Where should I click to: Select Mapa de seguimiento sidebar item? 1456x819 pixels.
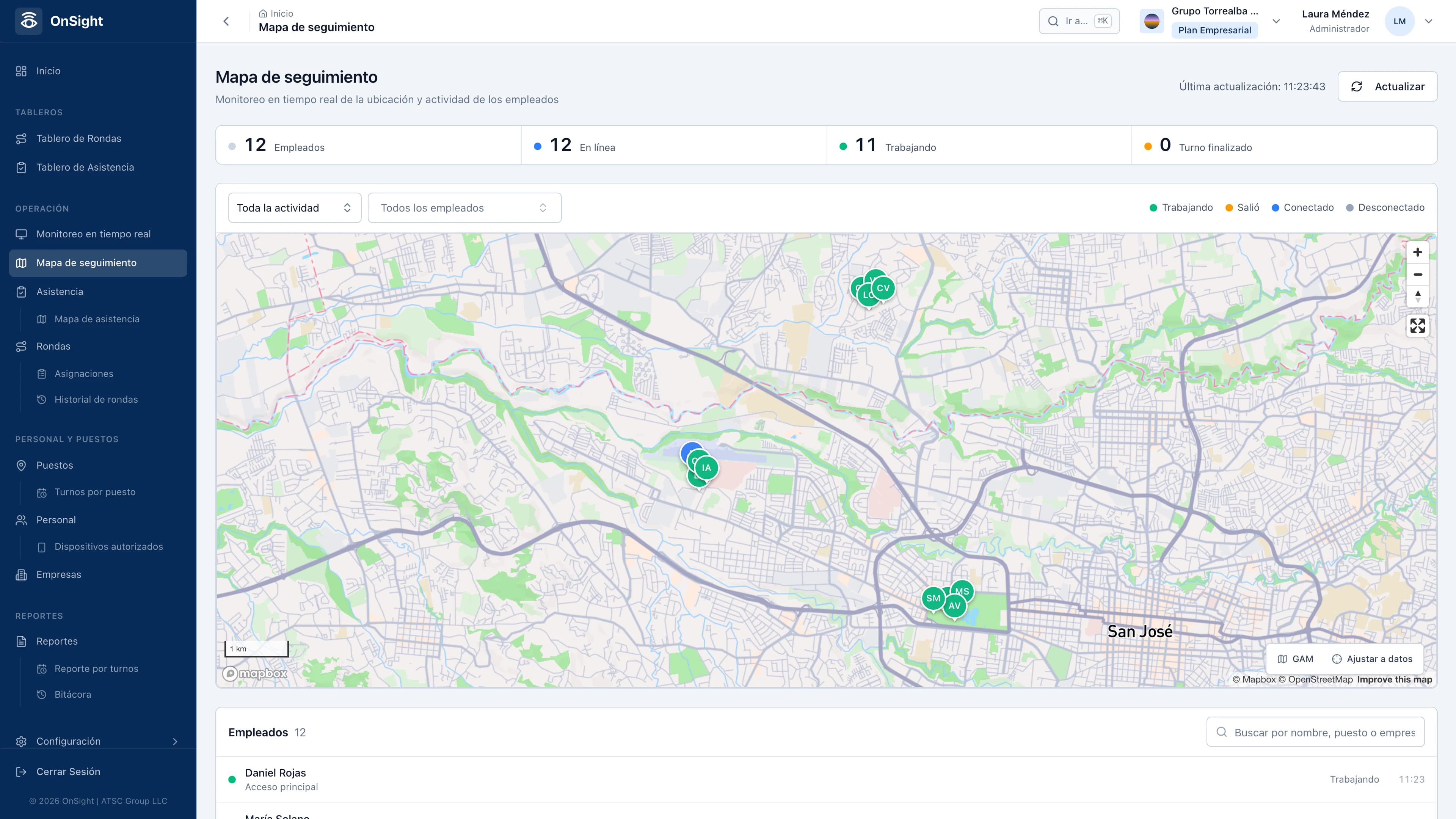(x=98, y=263)
